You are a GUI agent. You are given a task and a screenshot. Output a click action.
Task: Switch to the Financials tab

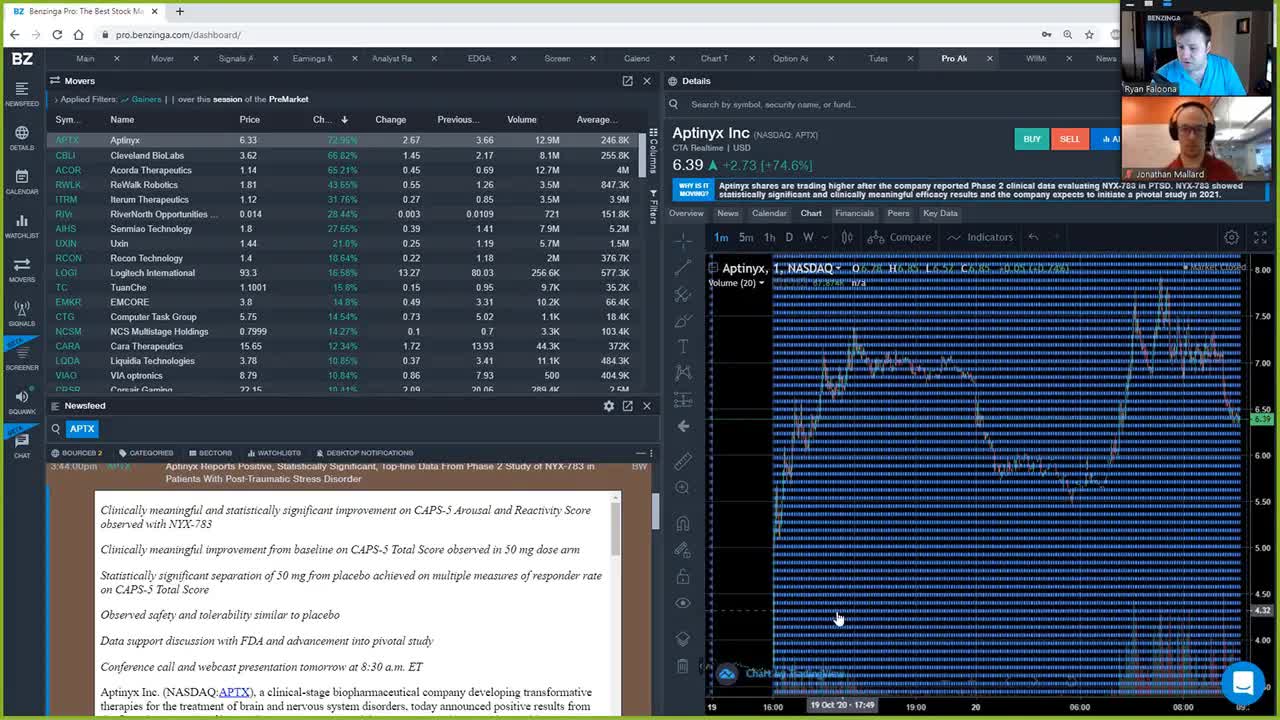tap(854, 213)
